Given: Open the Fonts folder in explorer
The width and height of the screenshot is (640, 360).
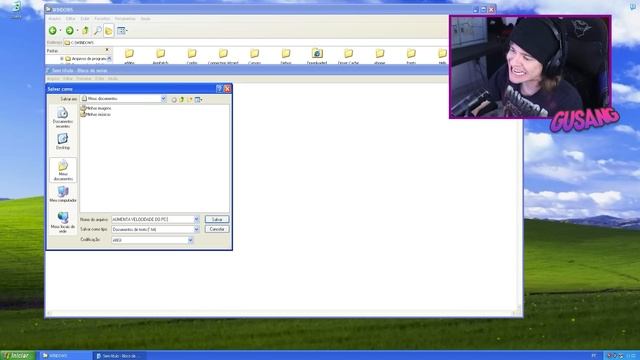Looking at the screenshot, I should (x=411, y=56).
